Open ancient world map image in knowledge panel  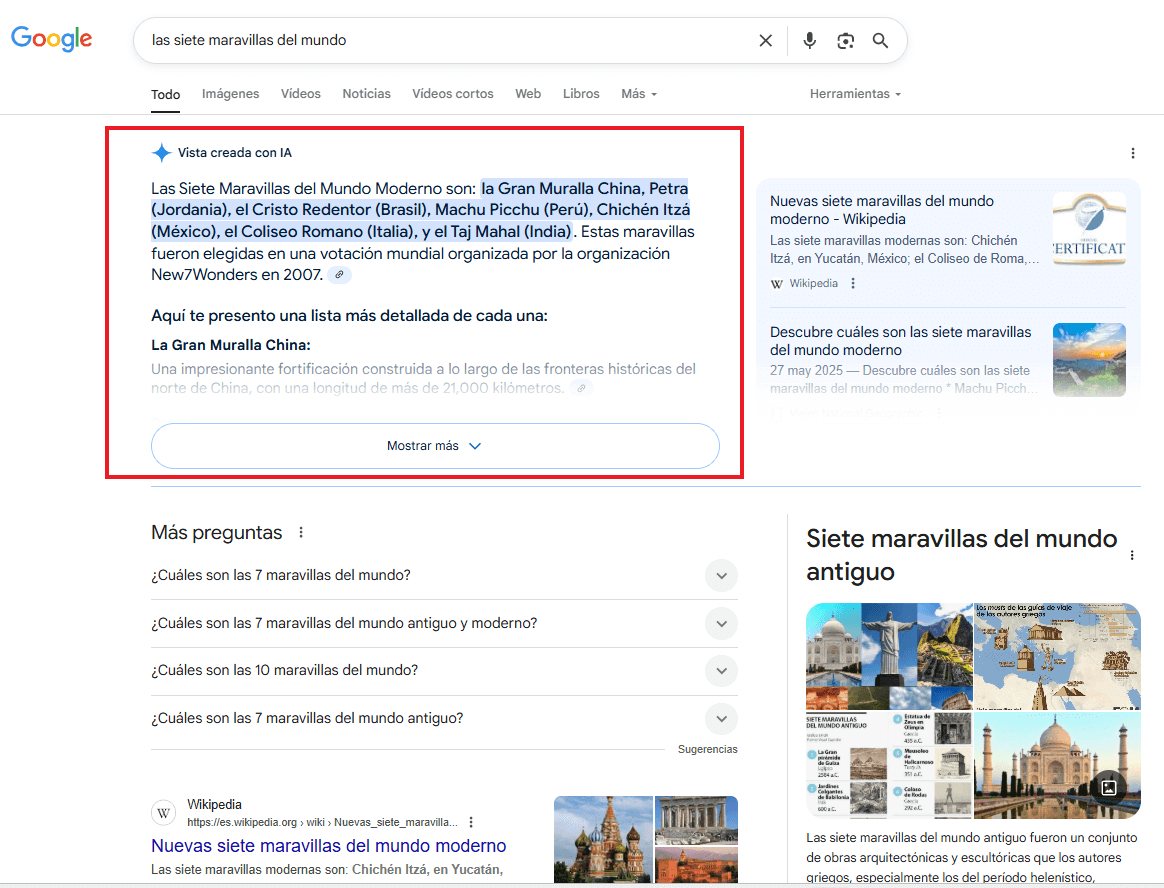(x=1057, y=656)
